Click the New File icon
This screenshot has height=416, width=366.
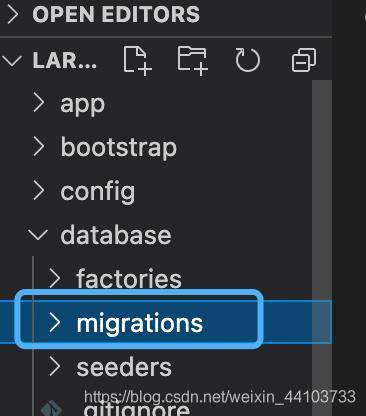point(137,60)
